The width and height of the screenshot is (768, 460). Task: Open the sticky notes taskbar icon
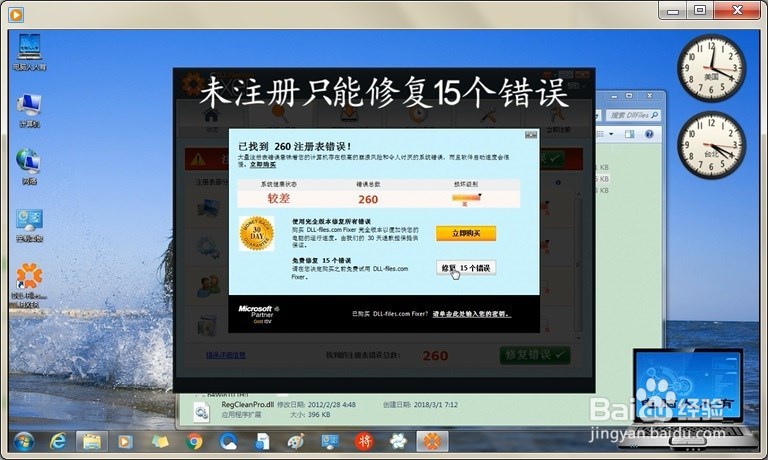coord(159,442)
